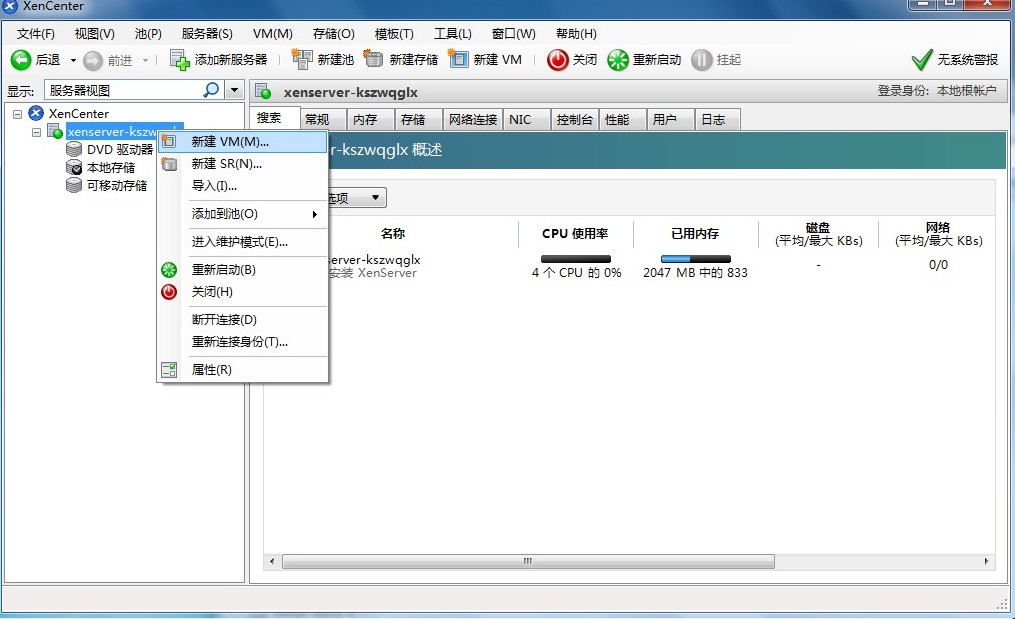Open the 帮助(H) menu

576,34
